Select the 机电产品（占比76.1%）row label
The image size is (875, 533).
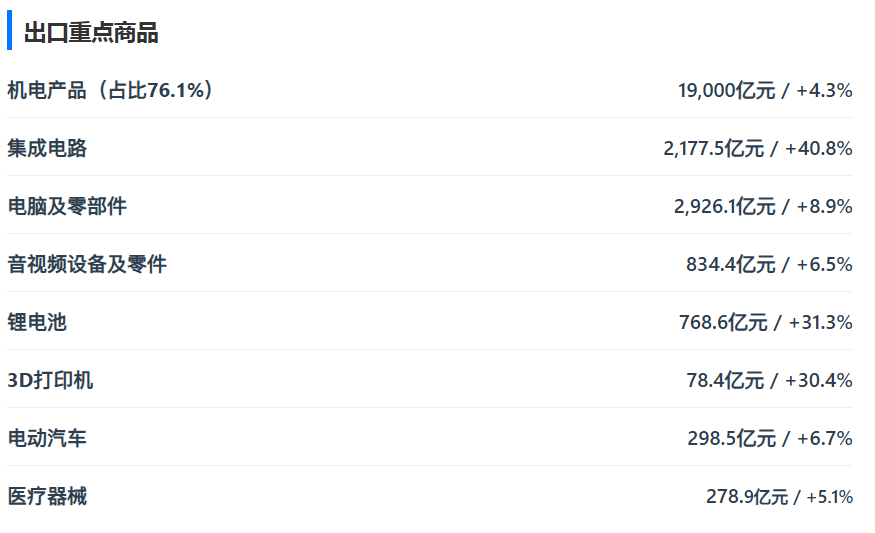110,90
